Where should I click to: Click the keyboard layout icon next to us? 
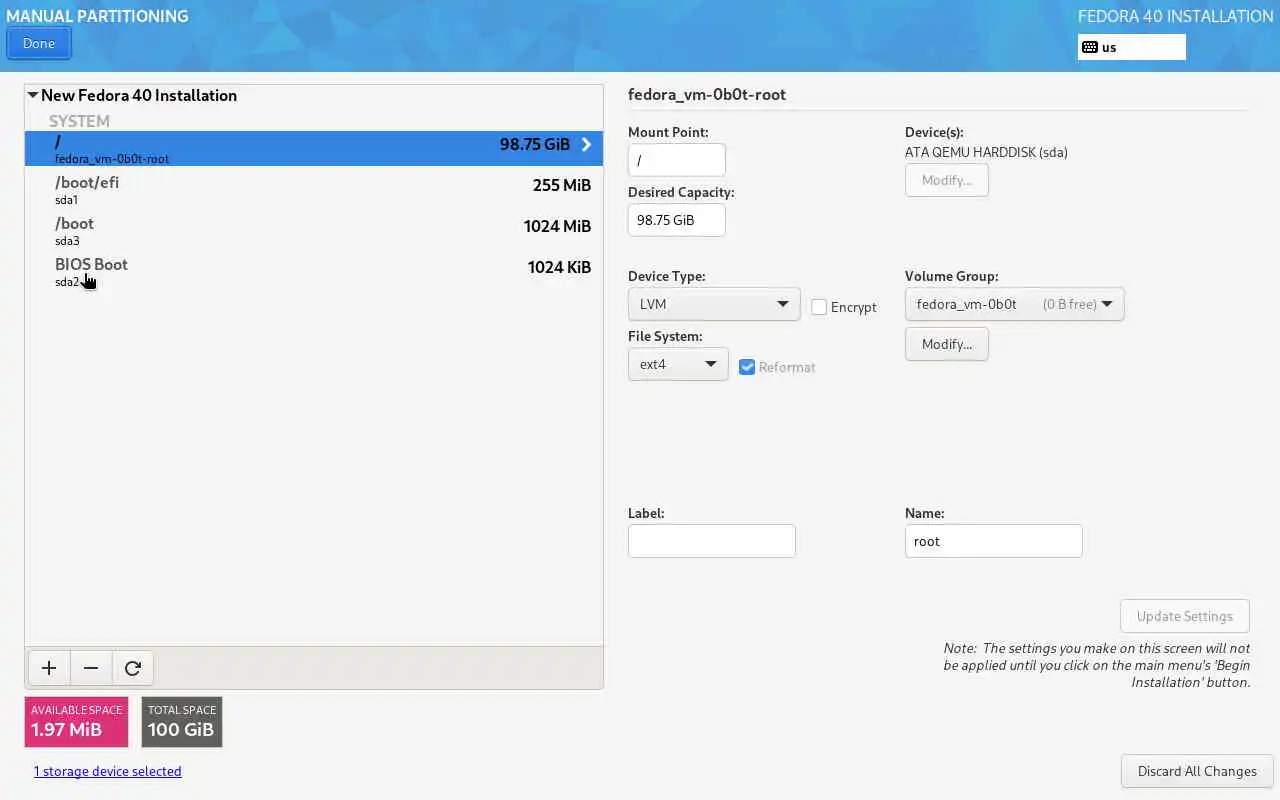coord(1090,47)
